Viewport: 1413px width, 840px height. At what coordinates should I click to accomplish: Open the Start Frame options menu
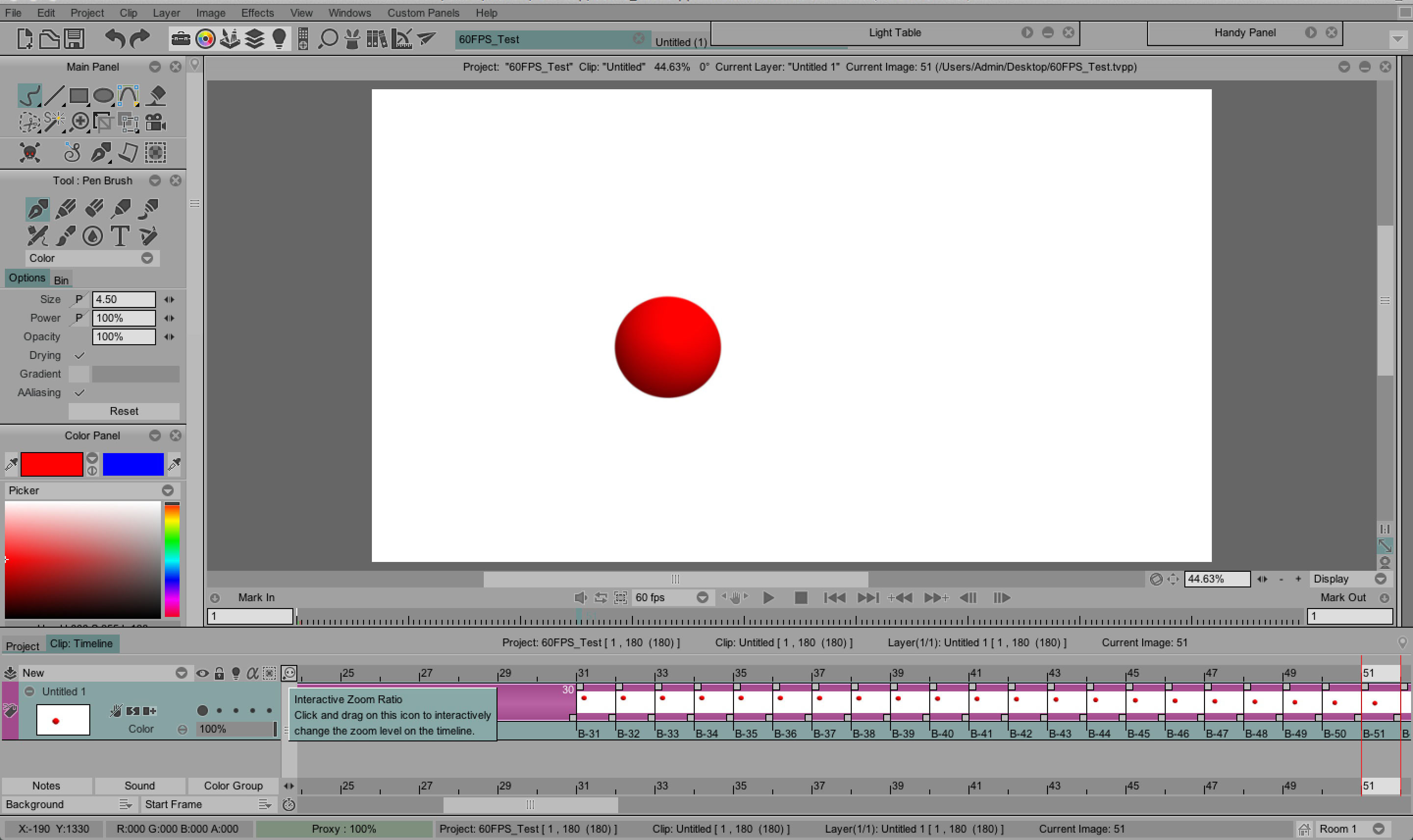coord(264,804)
